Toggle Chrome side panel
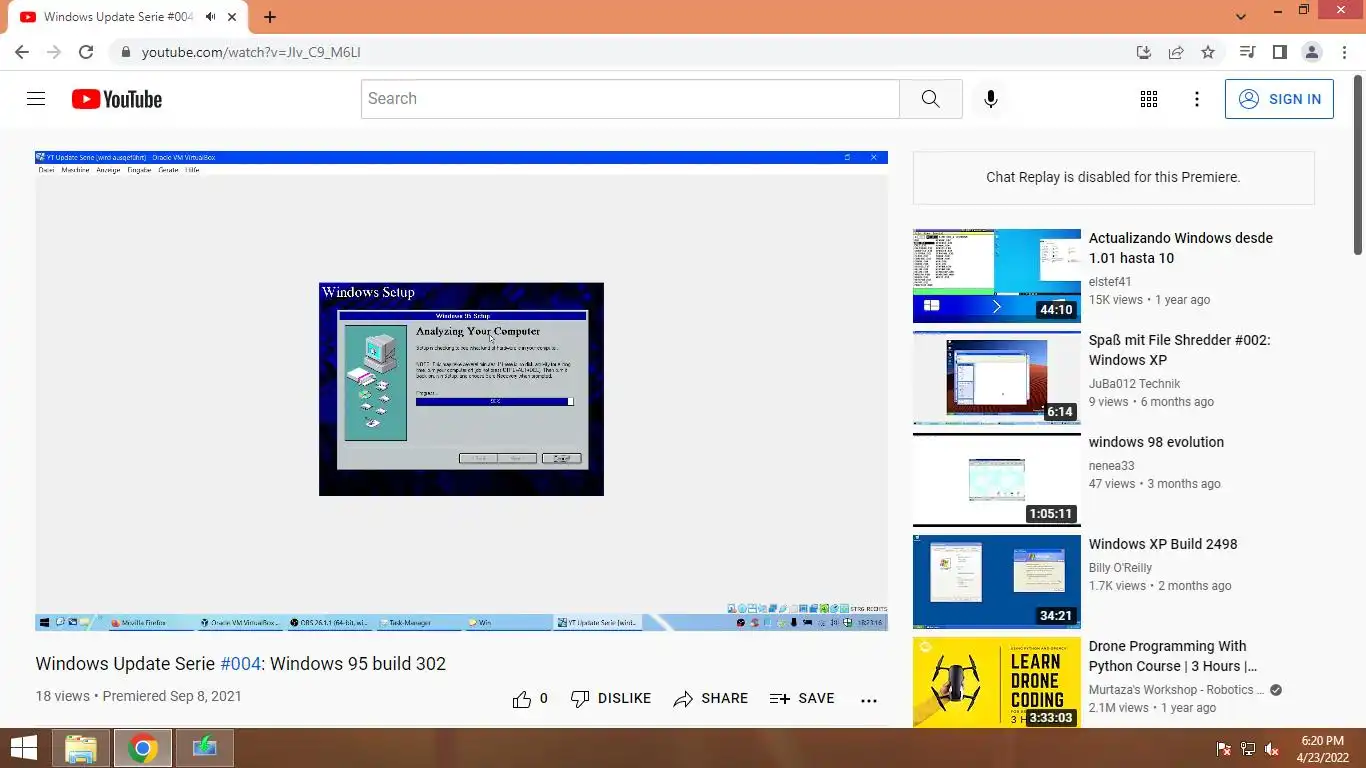The image size is (1366, 768). pos(1279,52)
